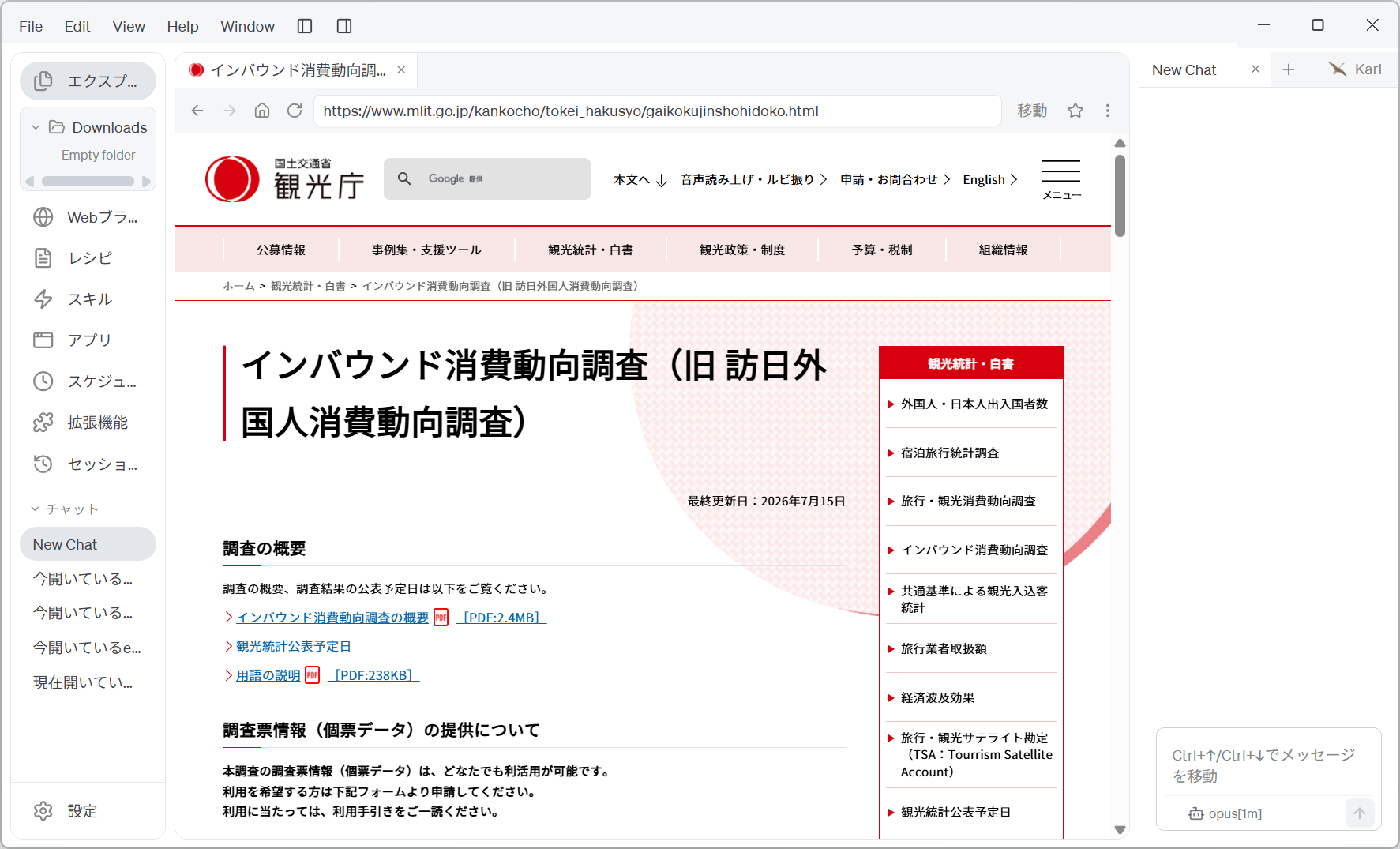Open the スキル skills section
Screen dimensions: 1400x849
click(88, 299)
